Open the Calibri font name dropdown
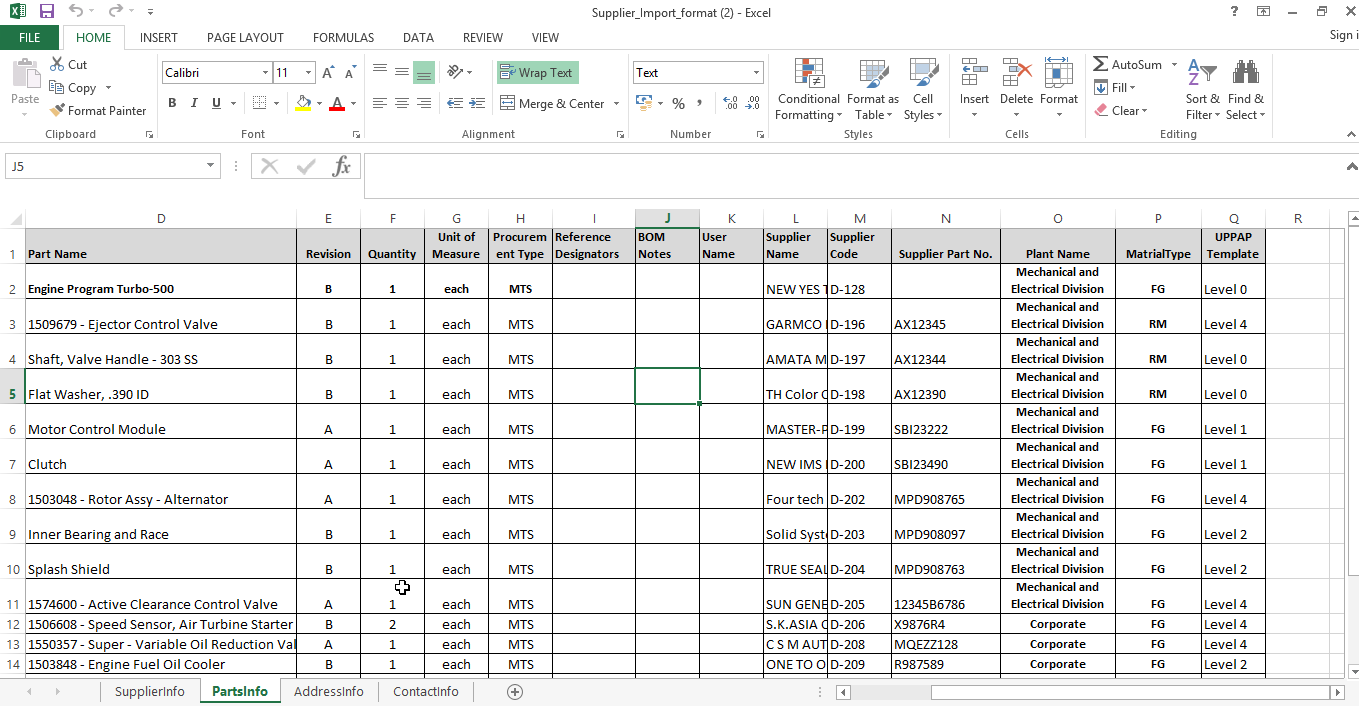Screen dimensions: 1359x706 pyautogui.click(x=265, y=73)
